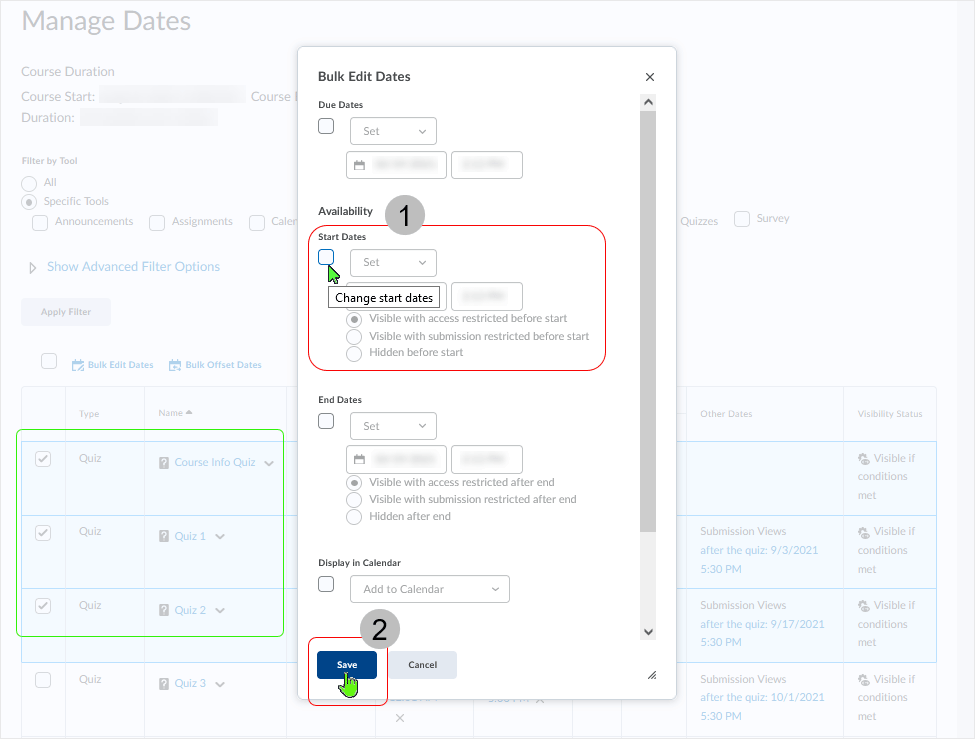Open the Course Info Quiz link

point(215,463)
